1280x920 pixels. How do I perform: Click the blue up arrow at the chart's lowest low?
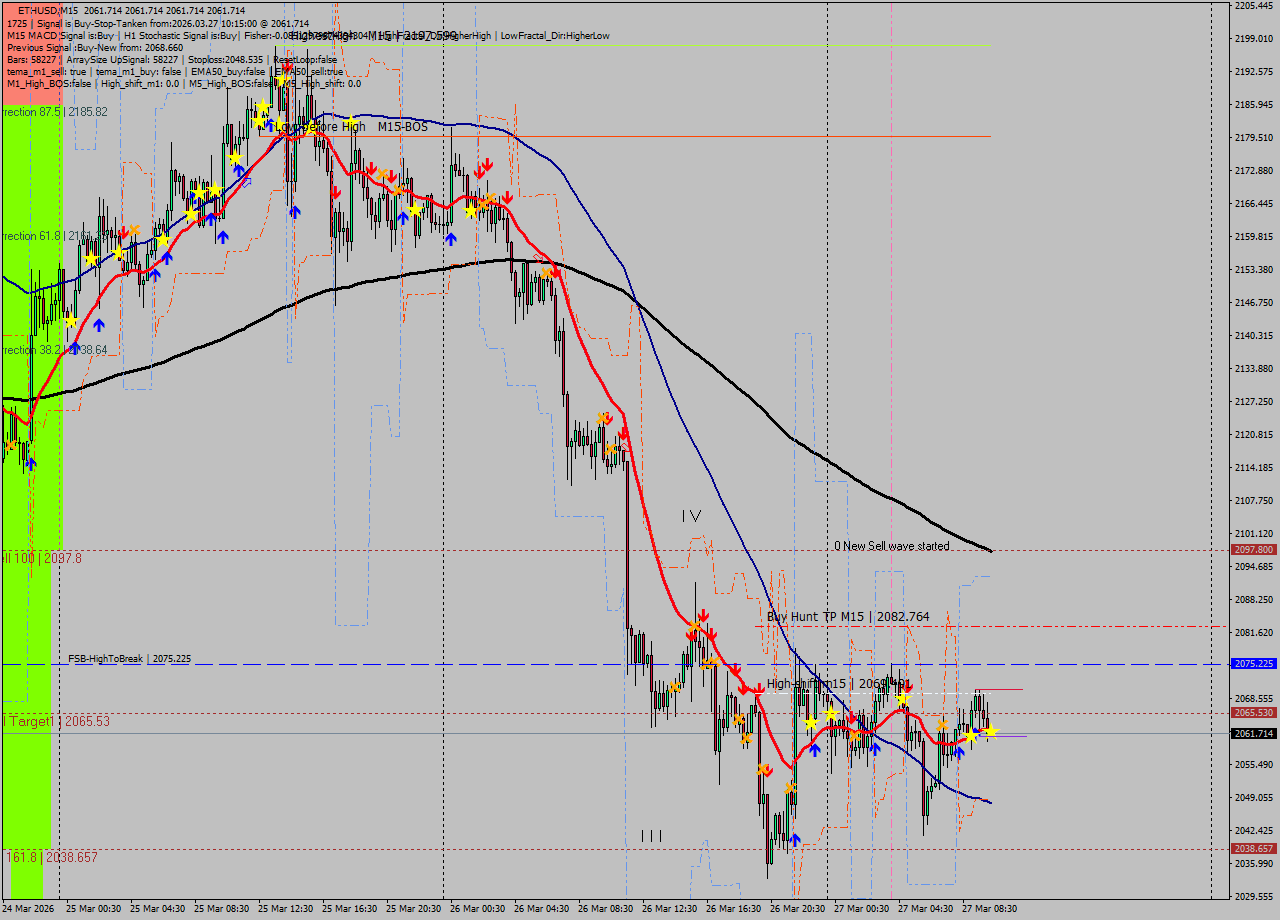[794, 840]
